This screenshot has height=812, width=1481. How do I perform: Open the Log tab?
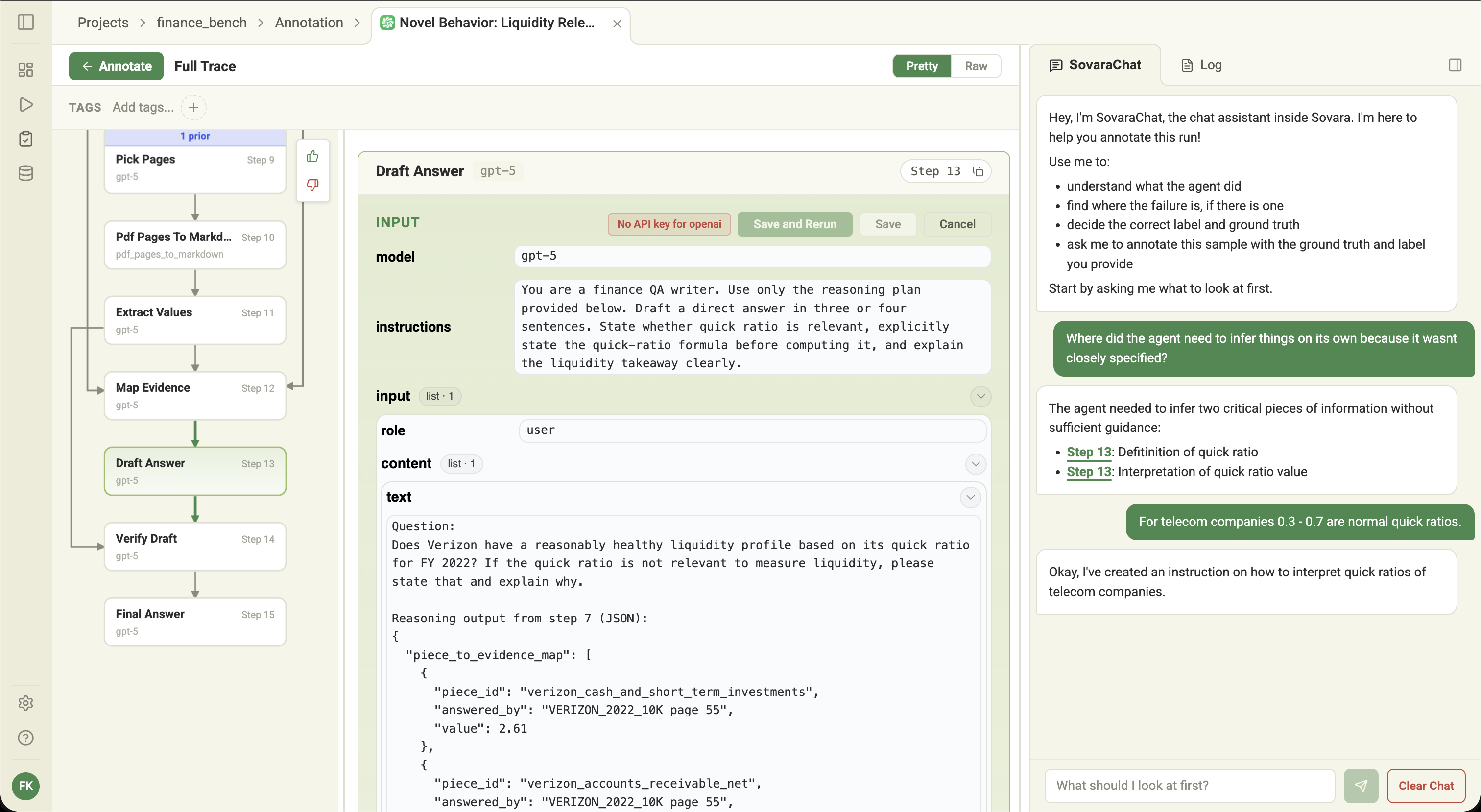tap(1201, 65)
